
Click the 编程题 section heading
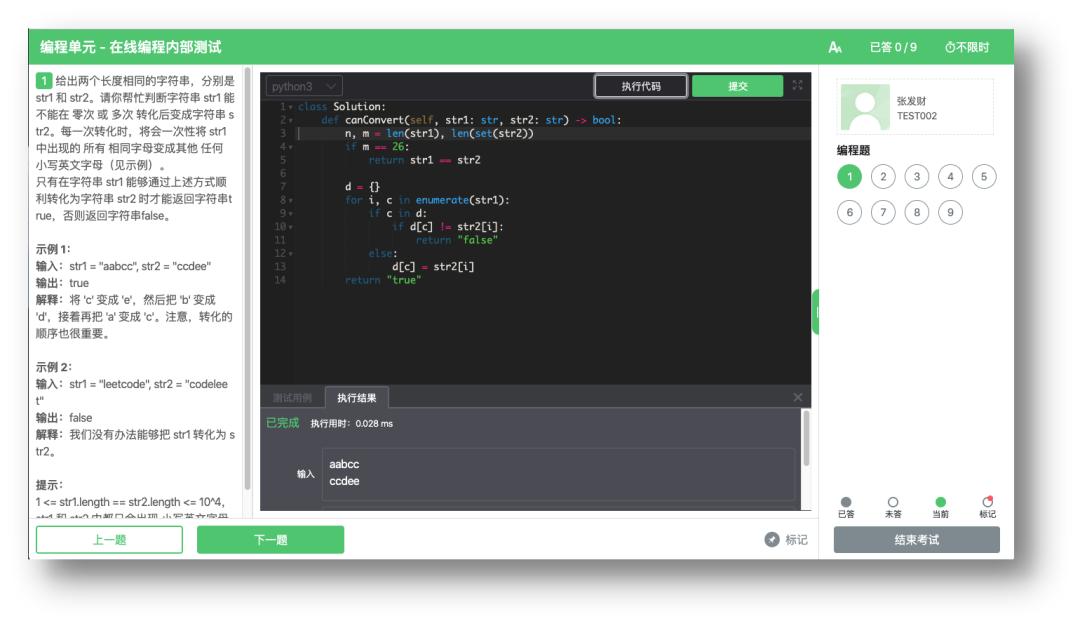tap(853, 150)
